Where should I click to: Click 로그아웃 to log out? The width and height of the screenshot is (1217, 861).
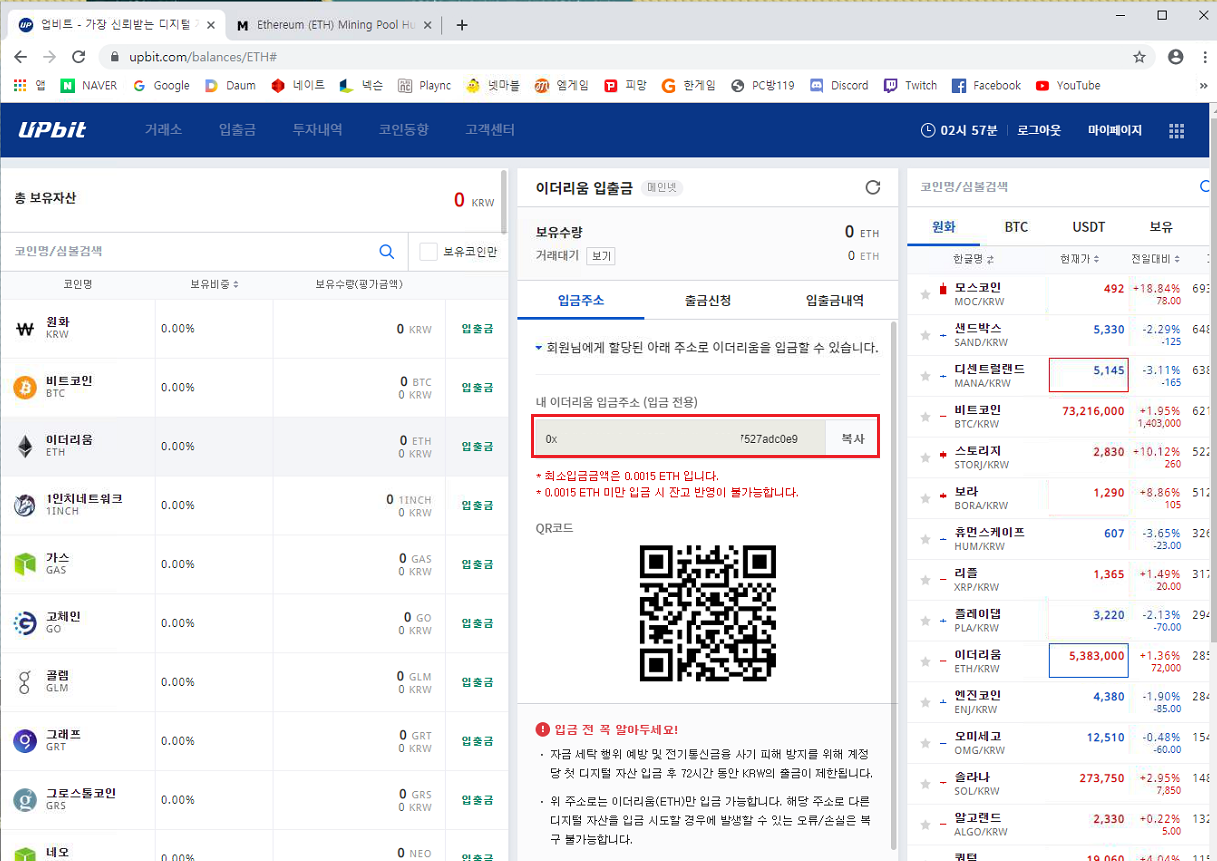click(x=1039, y=131)
